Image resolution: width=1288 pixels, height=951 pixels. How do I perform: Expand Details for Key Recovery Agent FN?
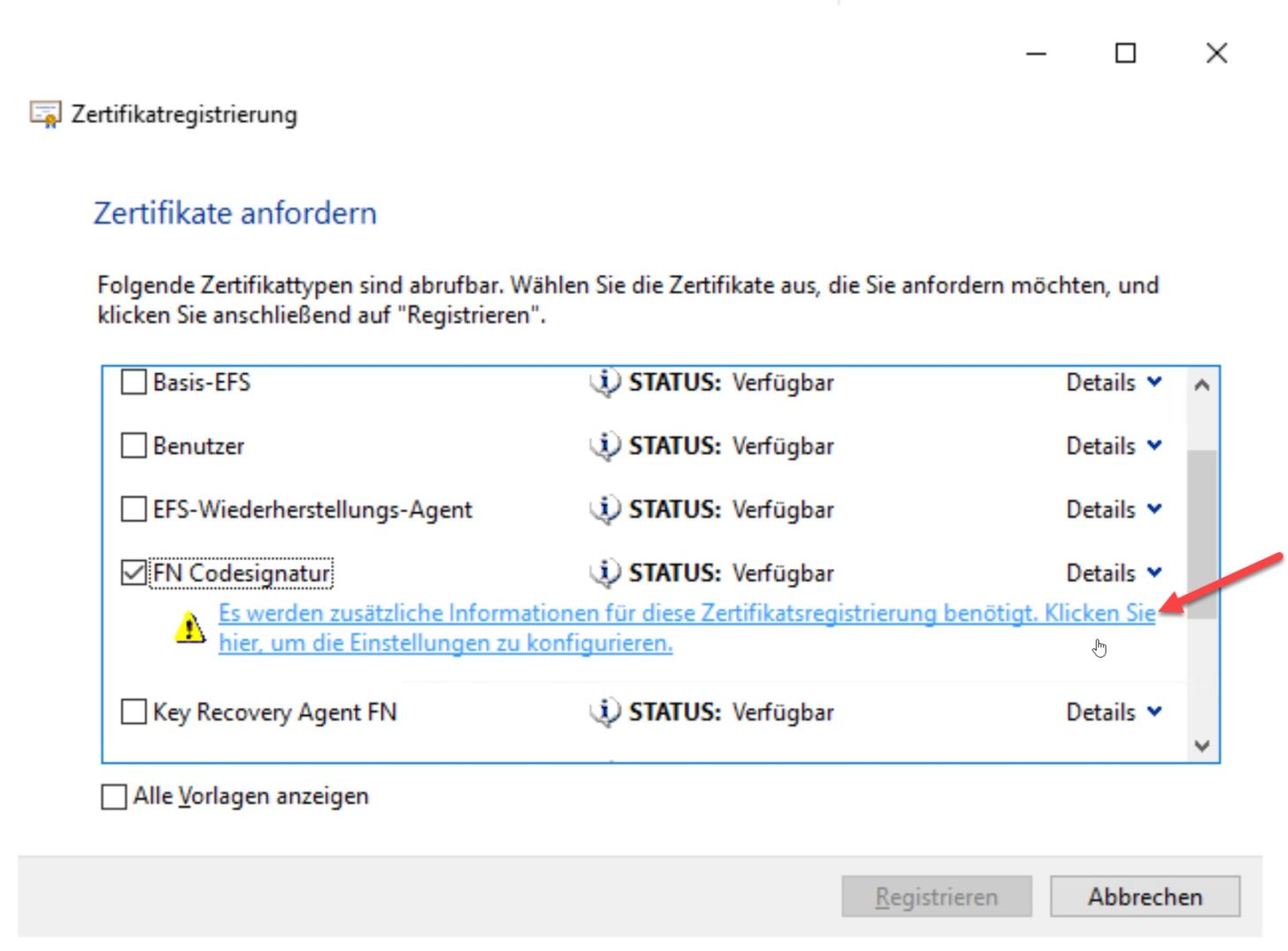pos(1114,712)
